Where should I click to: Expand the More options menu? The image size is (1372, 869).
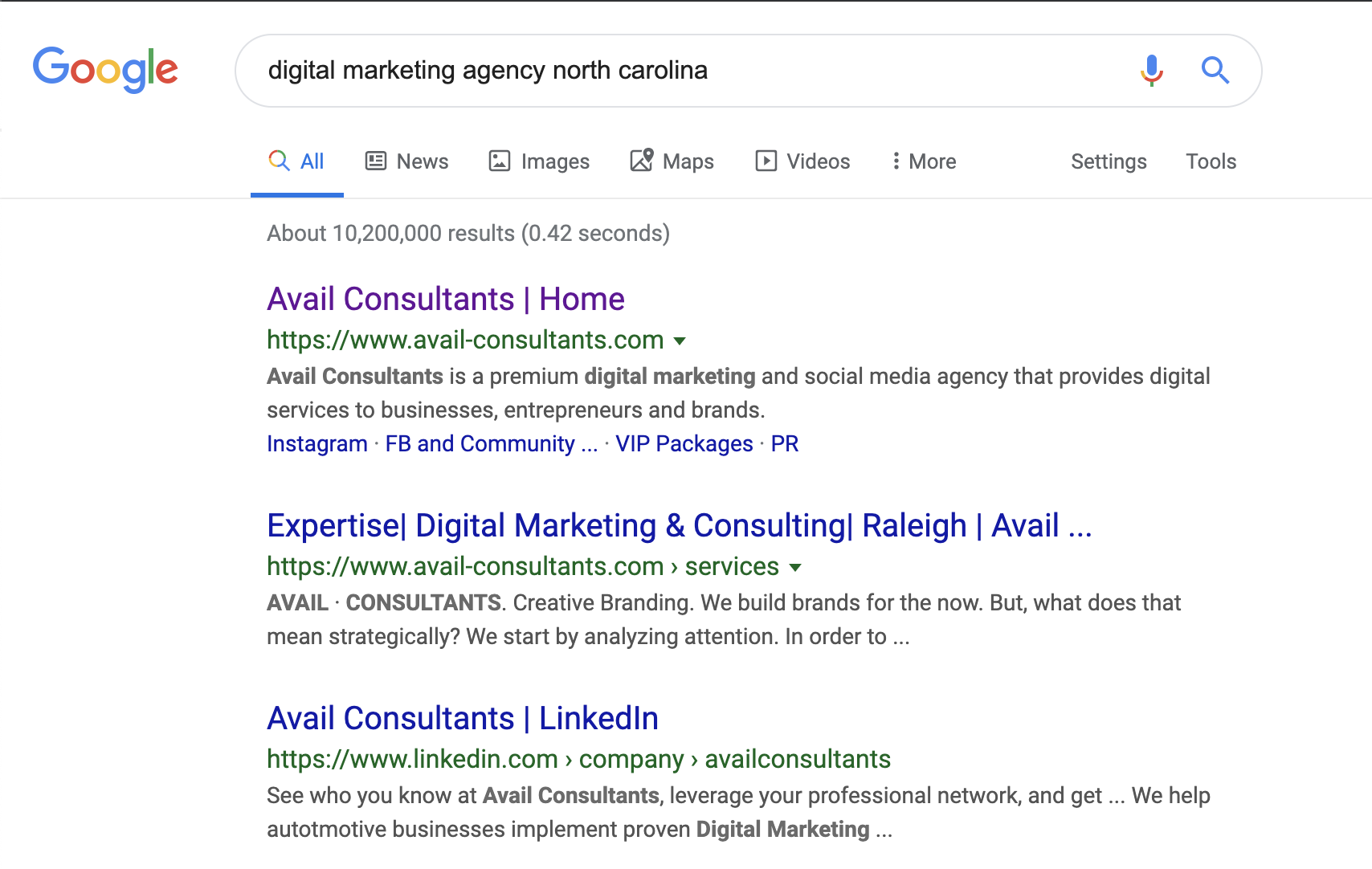[x=924, y=161]
